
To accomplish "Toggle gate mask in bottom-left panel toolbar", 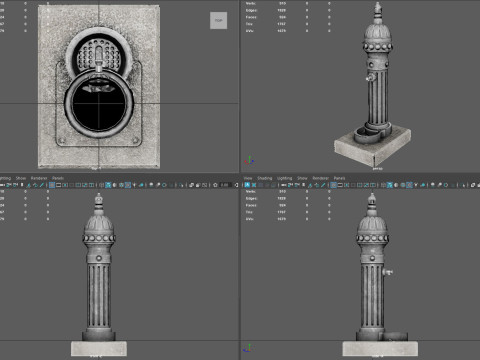I will (72, 185).
